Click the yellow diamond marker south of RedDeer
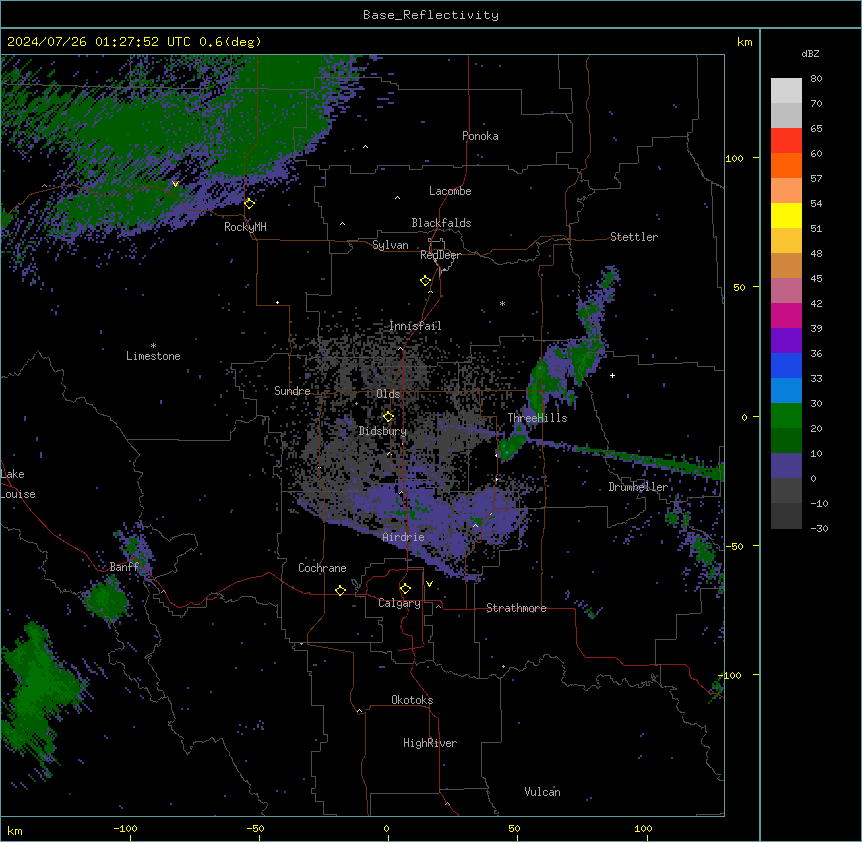The height and width of the screenshot is (842, 862). coord(425,281)
